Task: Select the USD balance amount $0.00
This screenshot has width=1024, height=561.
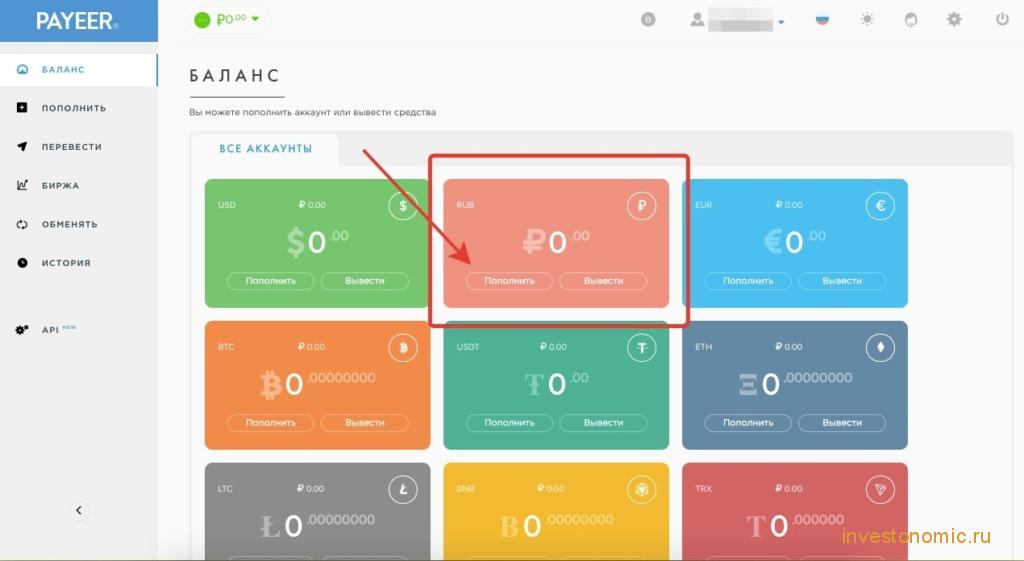Action: point(317,241)
